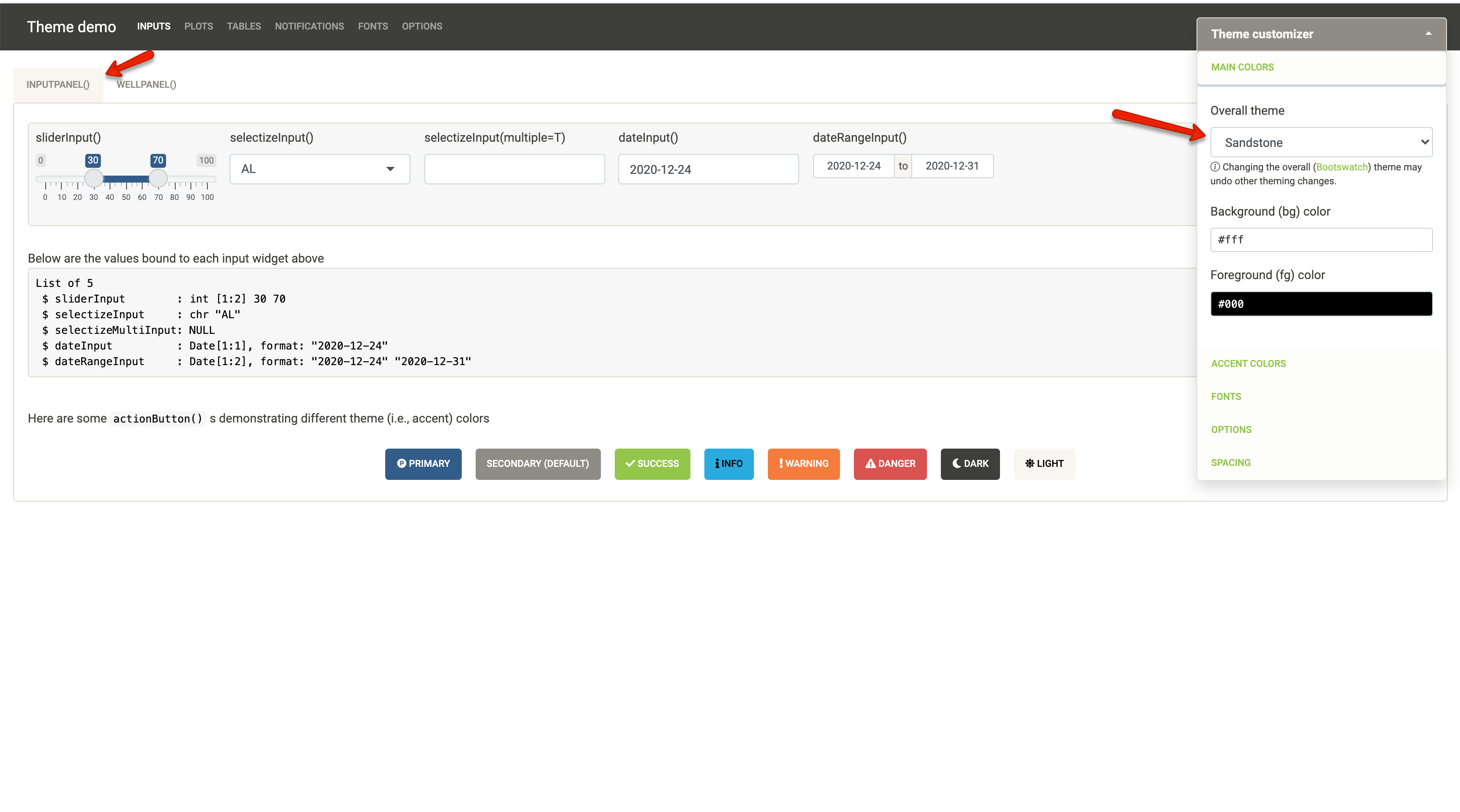
Task: Click the info circle next to the Bootswatch note
Action: click(x=1215, y=167)
